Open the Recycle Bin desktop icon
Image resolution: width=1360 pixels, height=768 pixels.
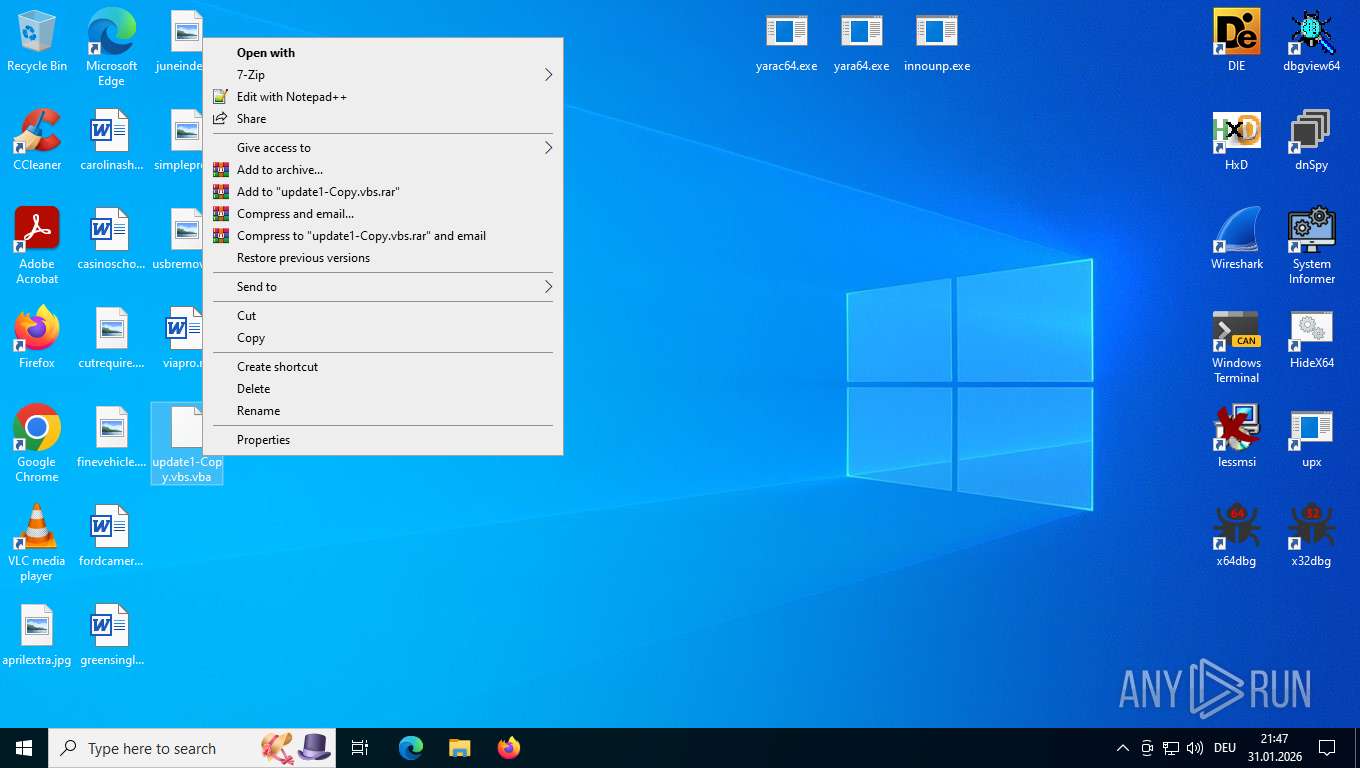click(37, 41)
